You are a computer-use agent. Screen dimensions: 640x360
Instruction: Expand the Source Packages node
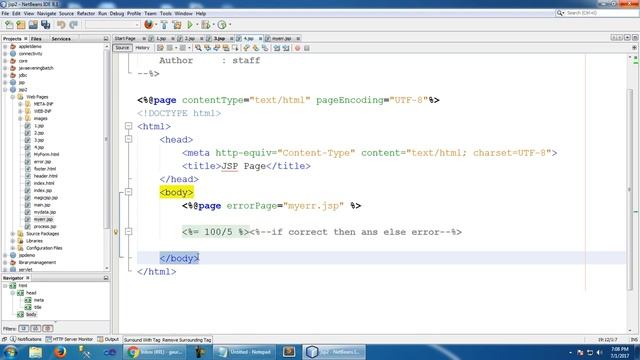(13, 234)
